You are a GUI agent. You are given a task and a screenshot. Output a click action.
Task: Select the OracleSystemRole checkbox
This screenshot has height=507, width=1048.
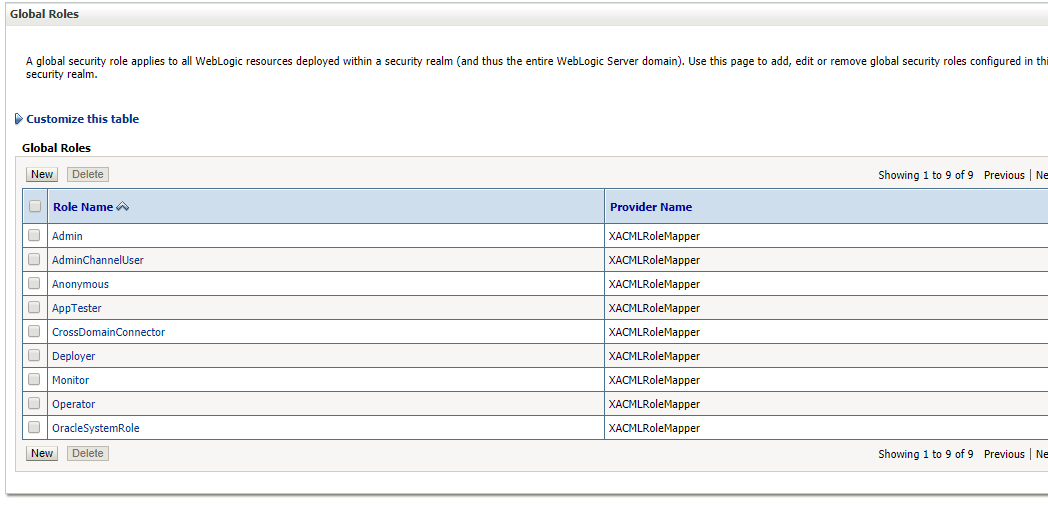point(34,428)
